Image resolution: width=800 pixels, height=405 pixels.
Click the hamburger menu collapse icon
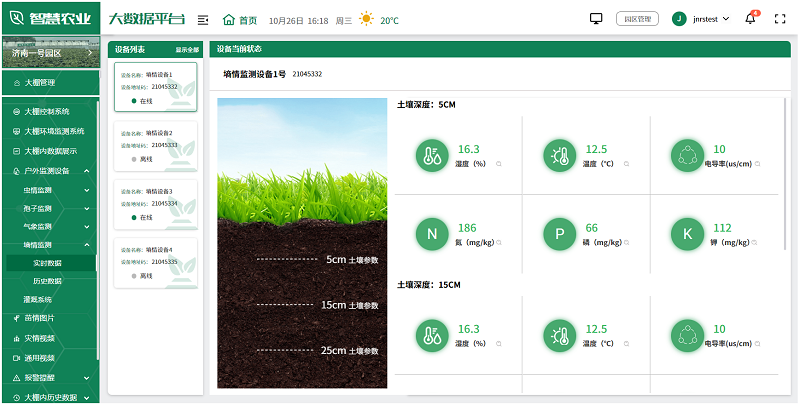click(203, 20)
